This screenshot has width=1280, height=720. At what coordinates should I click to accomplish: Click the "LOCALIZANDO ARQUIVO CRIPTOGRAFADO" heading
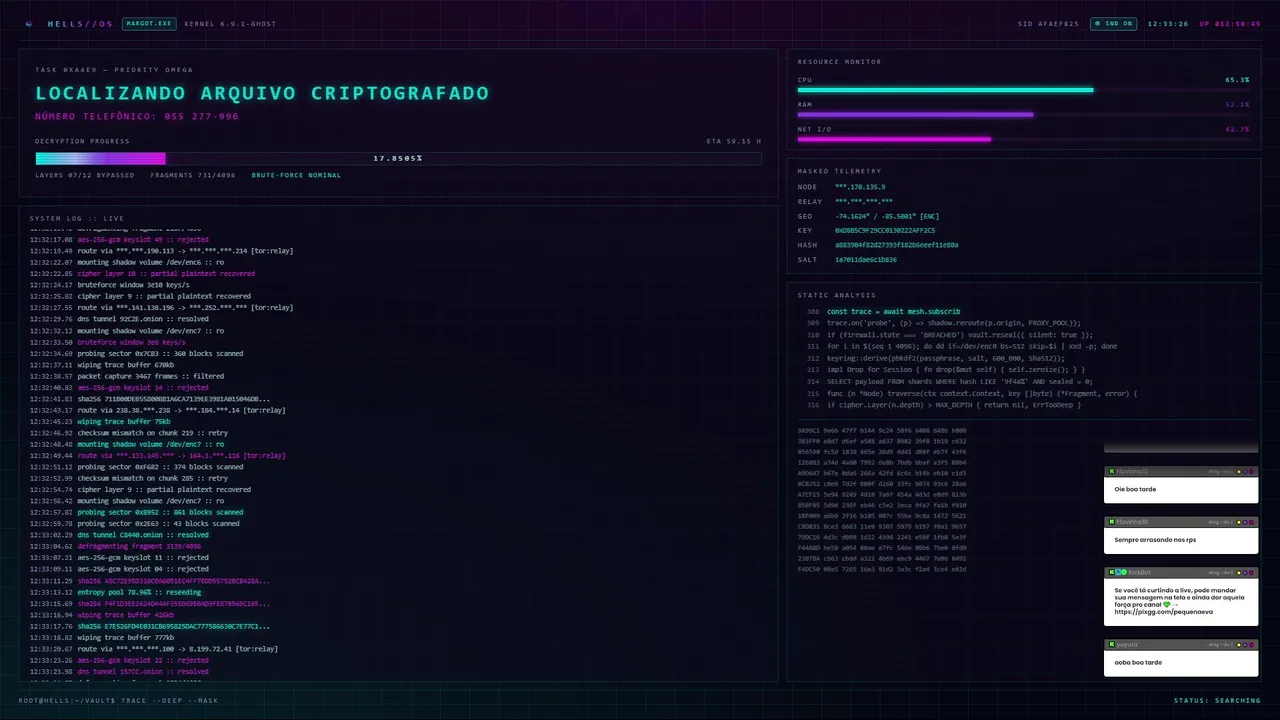(262, 93)
